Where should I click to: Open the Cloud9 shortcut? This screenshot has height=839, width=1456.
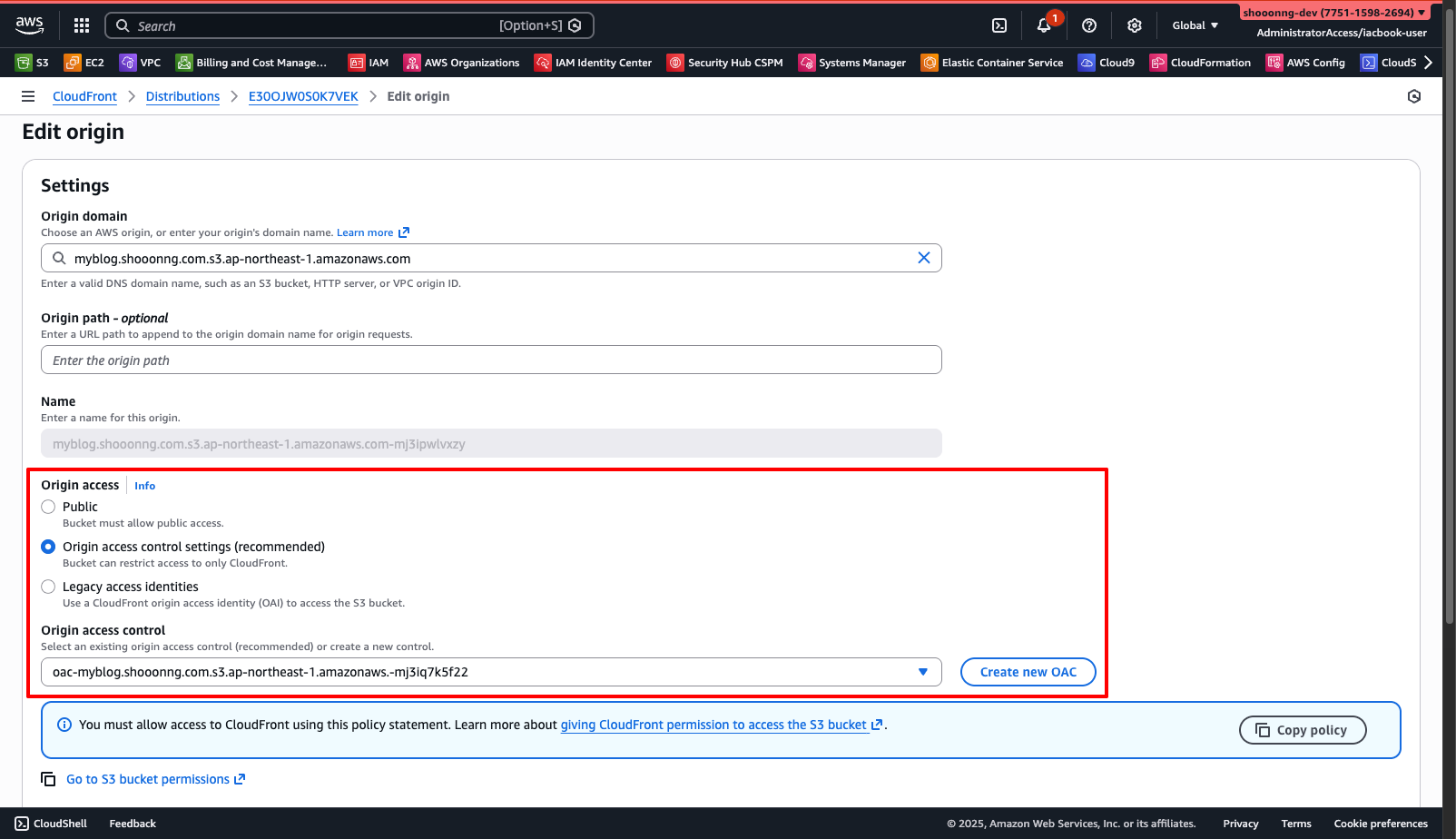coord(1107,63)
